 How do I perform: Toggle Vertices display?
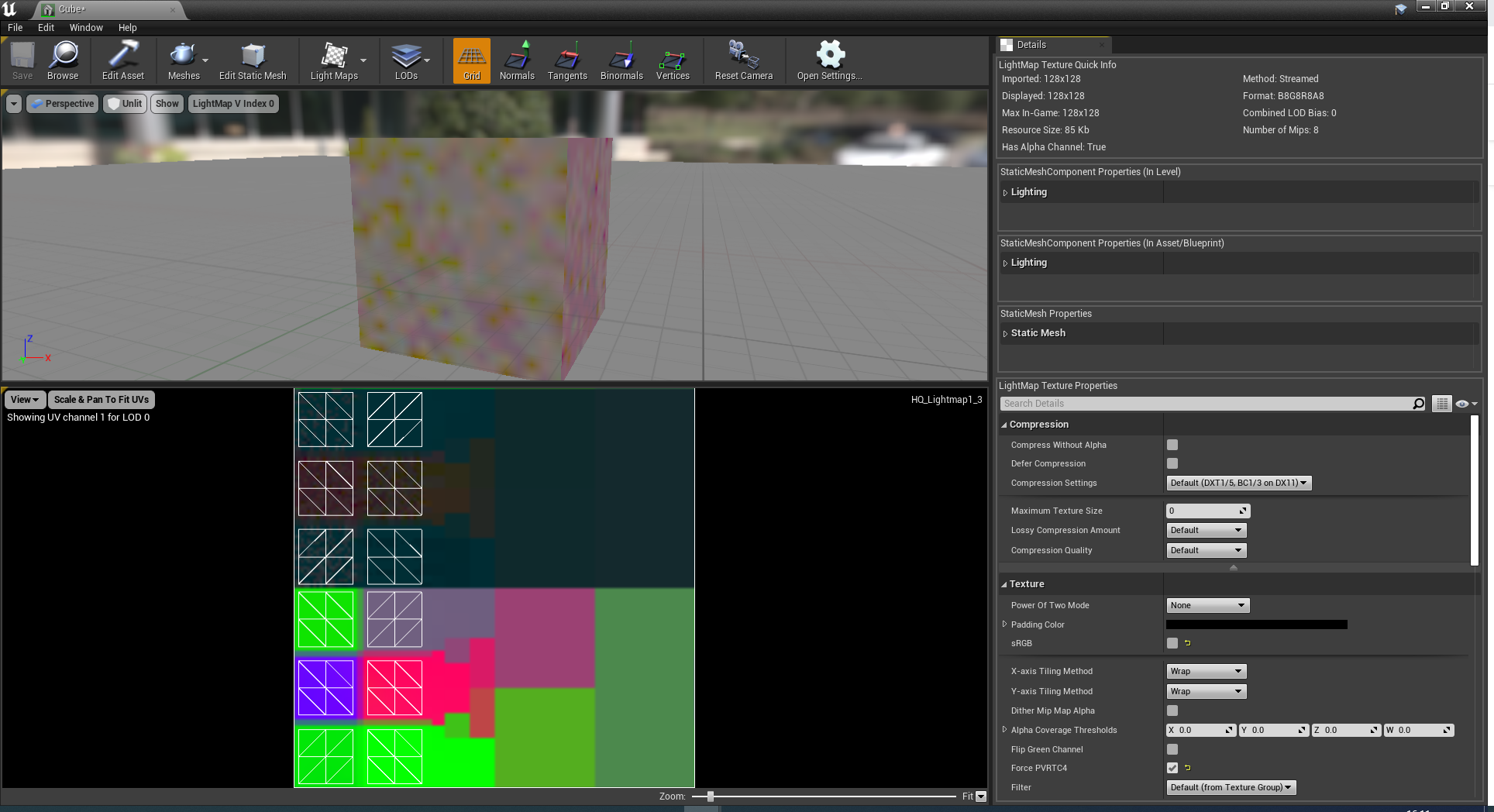(673, 60)
